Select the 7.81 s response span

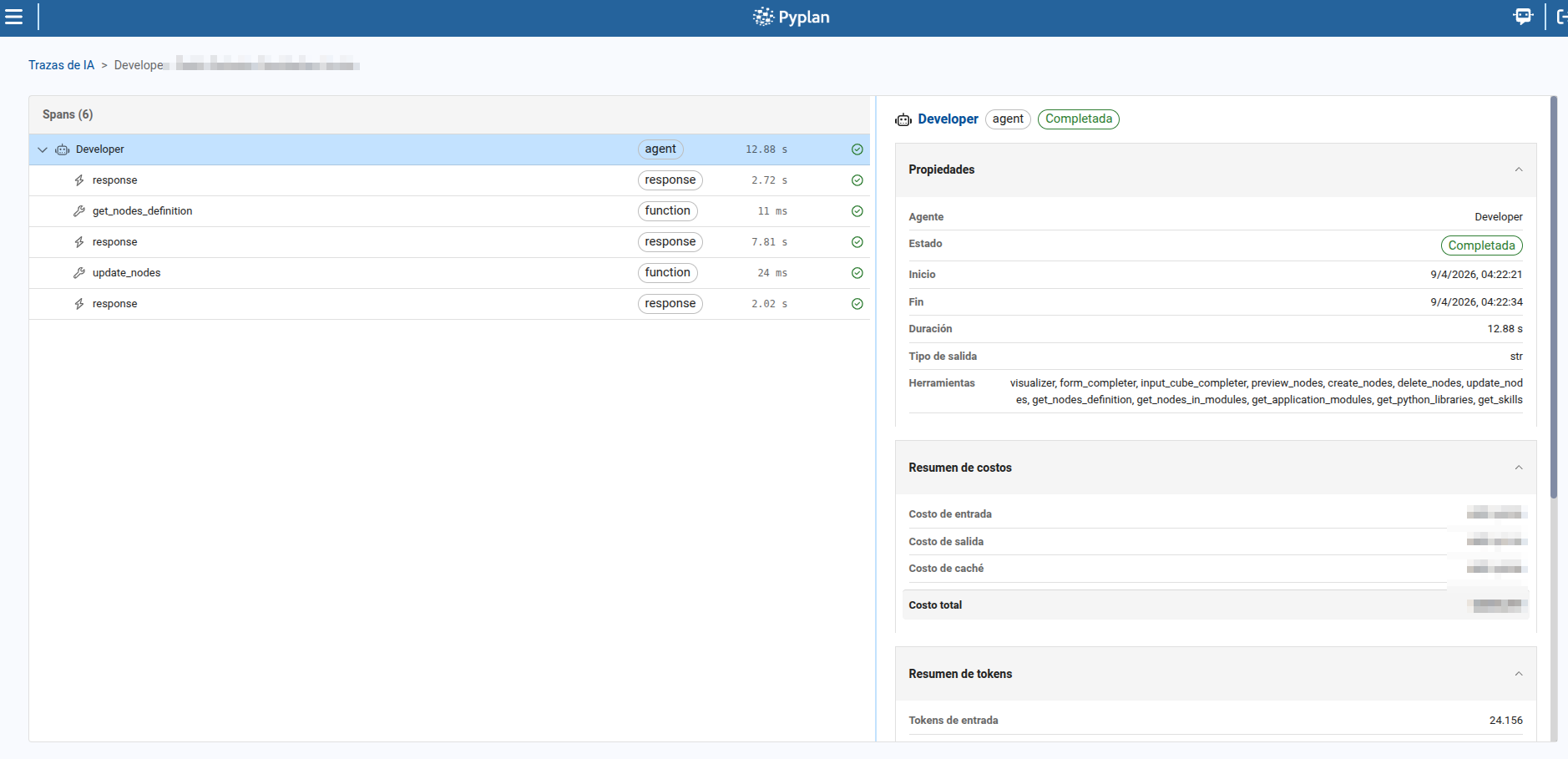[x=114, y=242]
